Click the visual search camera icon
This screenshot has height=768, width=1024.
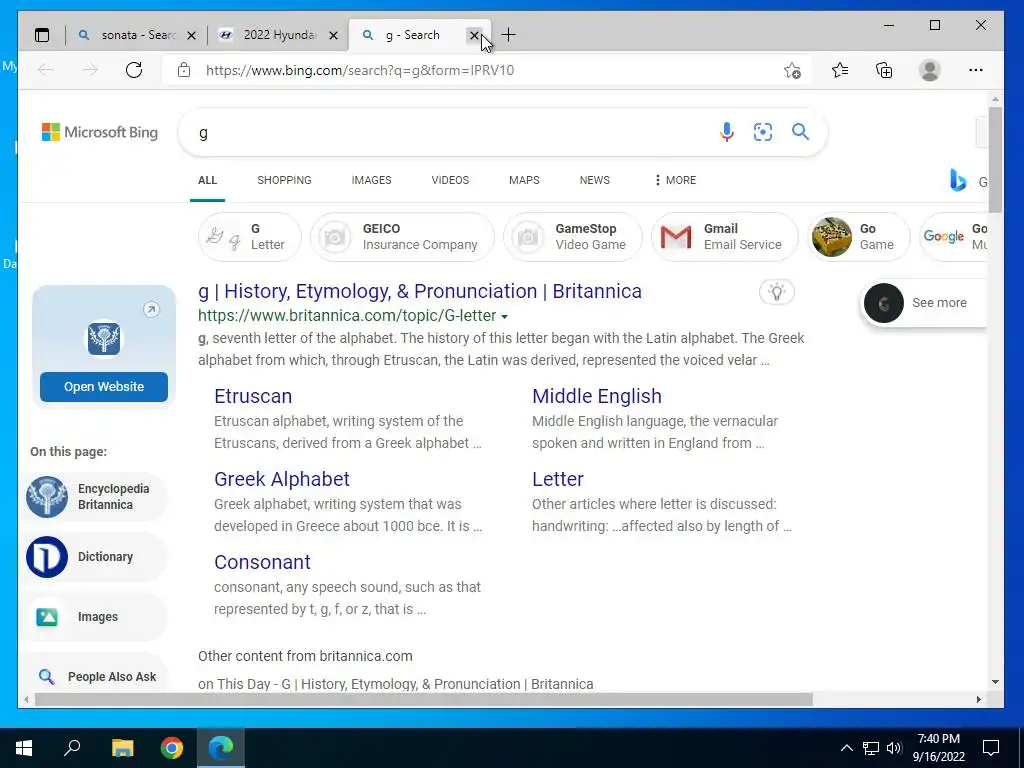click(x=763, y=132)
